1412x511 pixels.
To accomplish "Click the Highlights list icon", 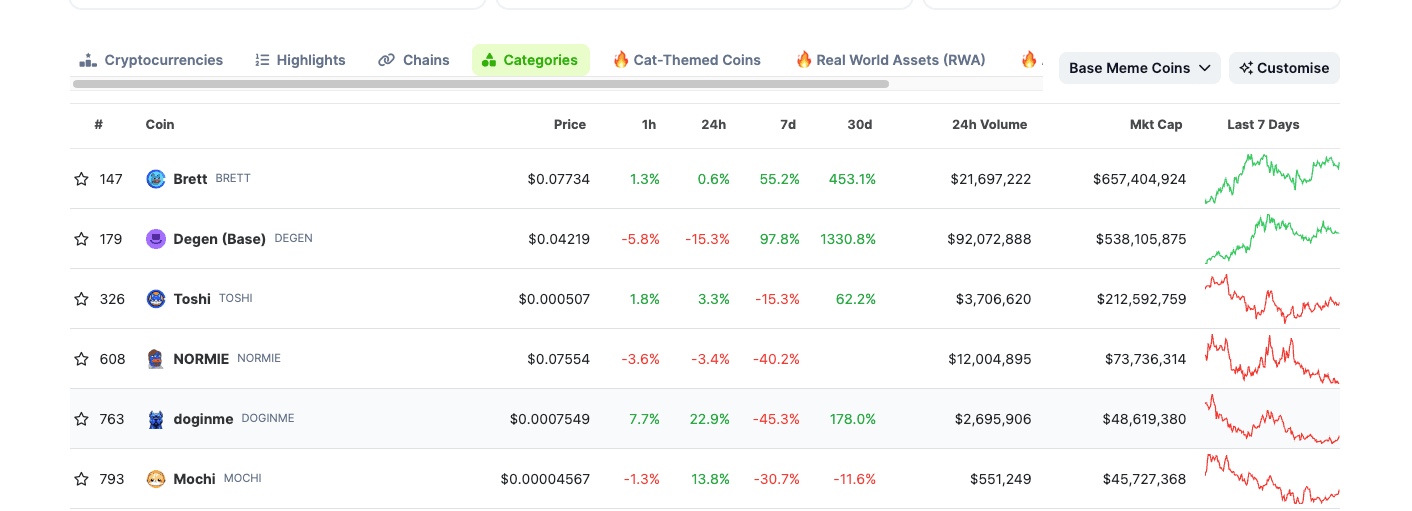I will [263, 60].
